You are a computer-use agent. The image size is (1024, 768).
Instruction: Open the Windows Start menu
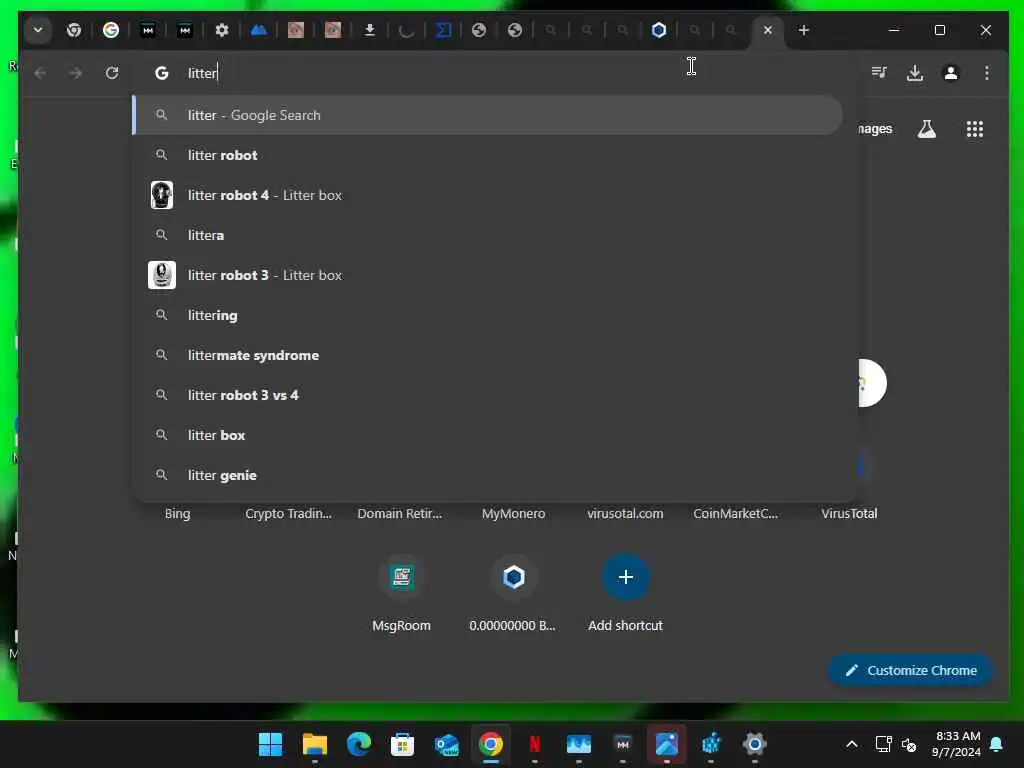tap(270, 744)
